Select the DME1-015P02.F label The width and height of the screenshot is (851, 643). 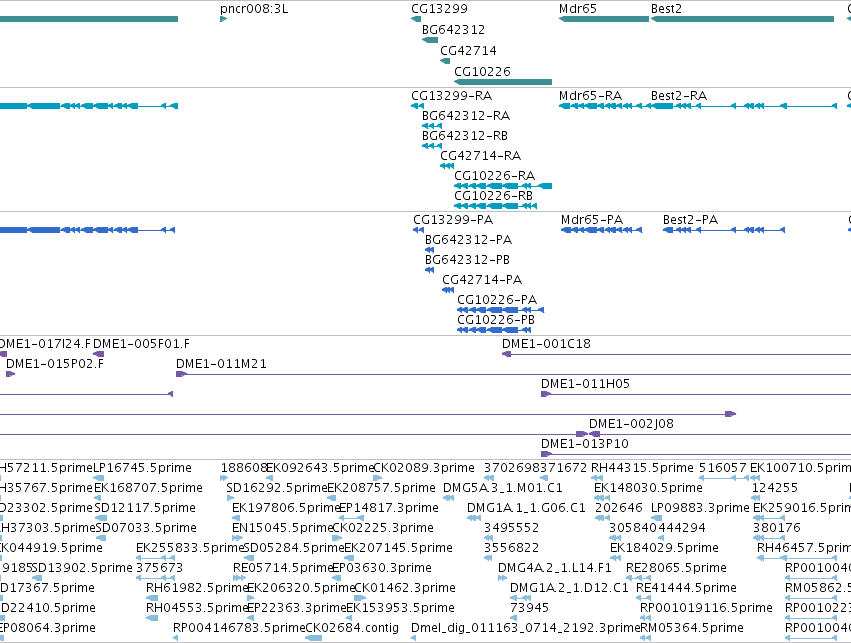[55, 364]
